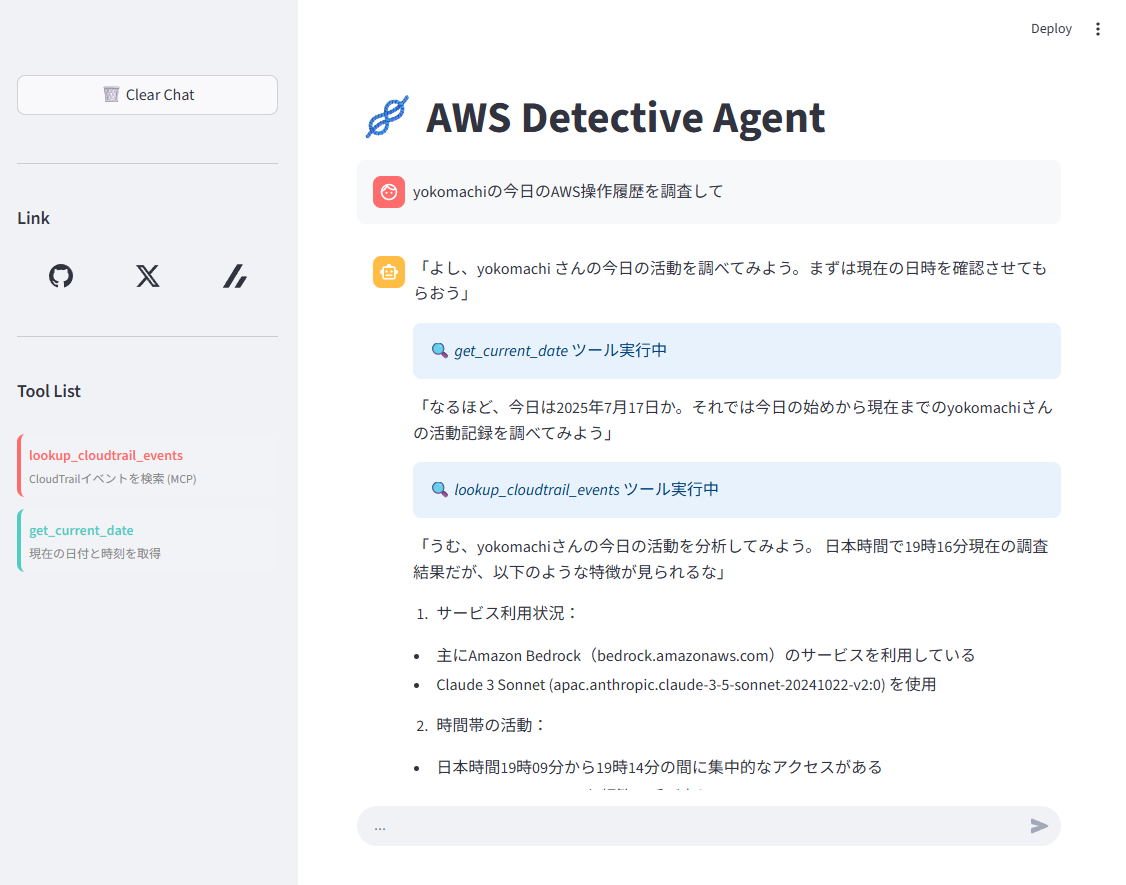This screenshot has height=885, width=1126.
Task: Click the get_current_date tool running status box
Action: click(x=737, y=351)
